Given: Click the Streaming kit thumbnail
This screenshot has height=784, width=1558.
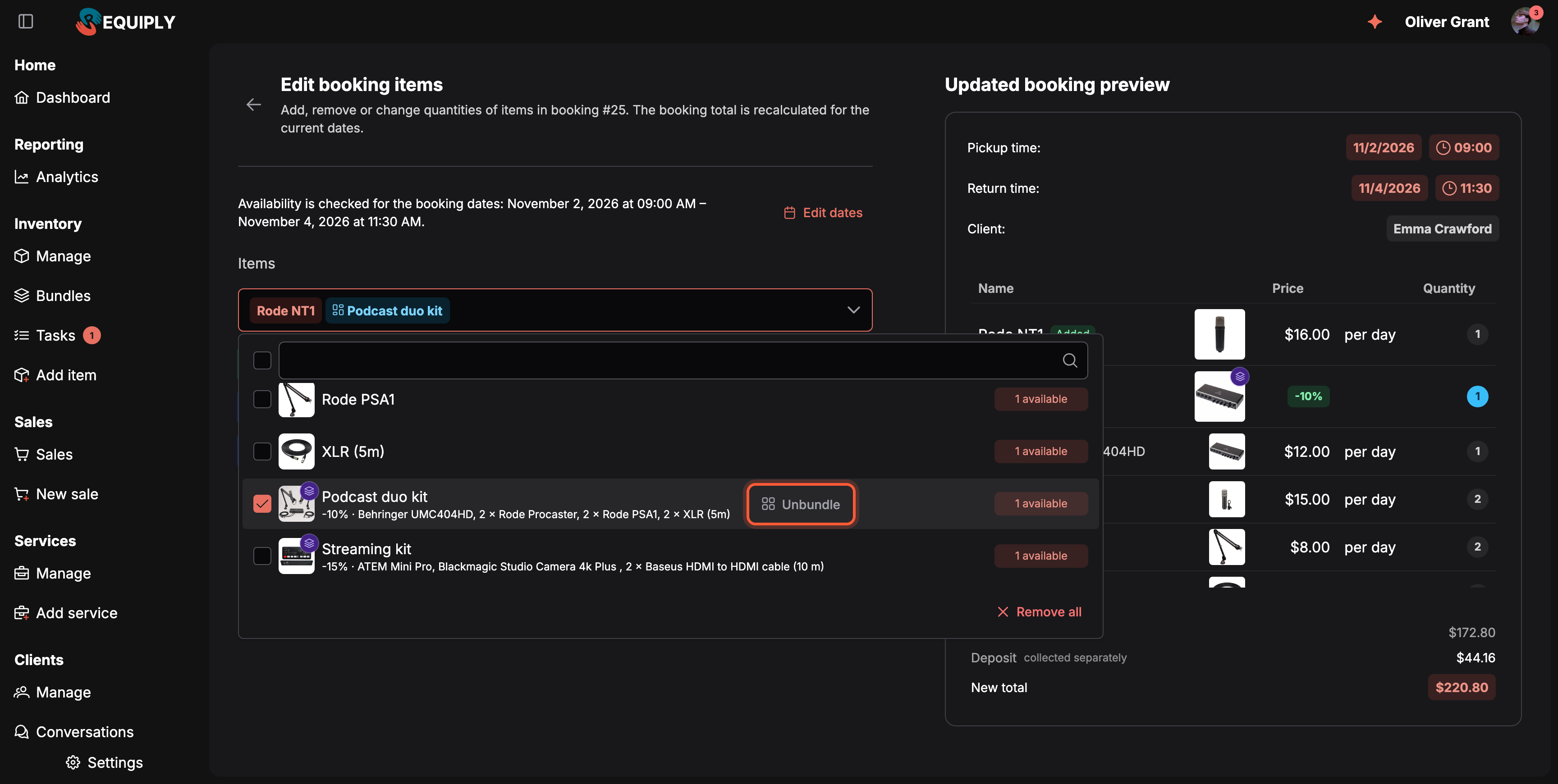Looking at the screenshot, I should [x=296, y=556].
